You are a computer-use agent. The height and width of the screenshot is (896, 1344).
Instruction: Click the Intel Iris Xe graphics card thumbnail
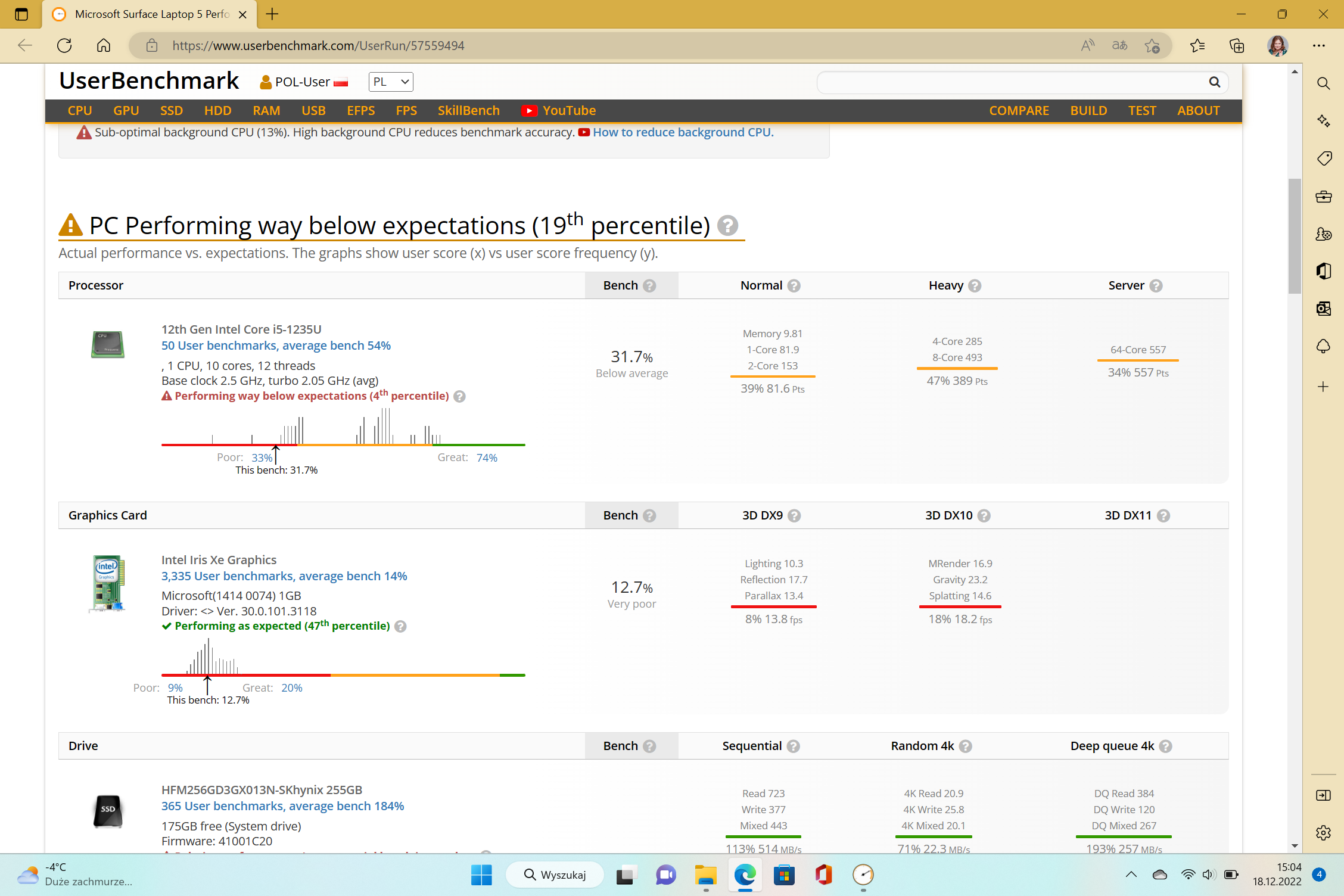[108, 583]
